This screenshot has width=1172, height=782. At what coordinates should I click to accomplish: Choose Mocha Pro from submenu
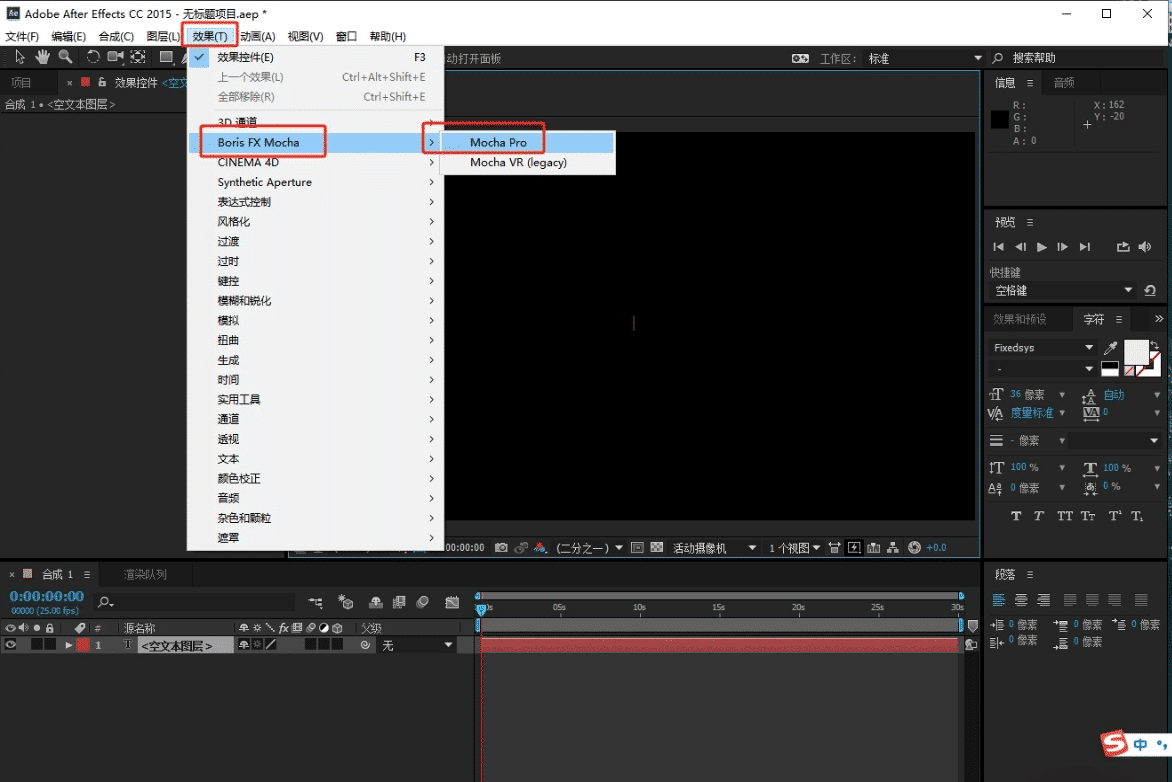click(x=498, y=143)
